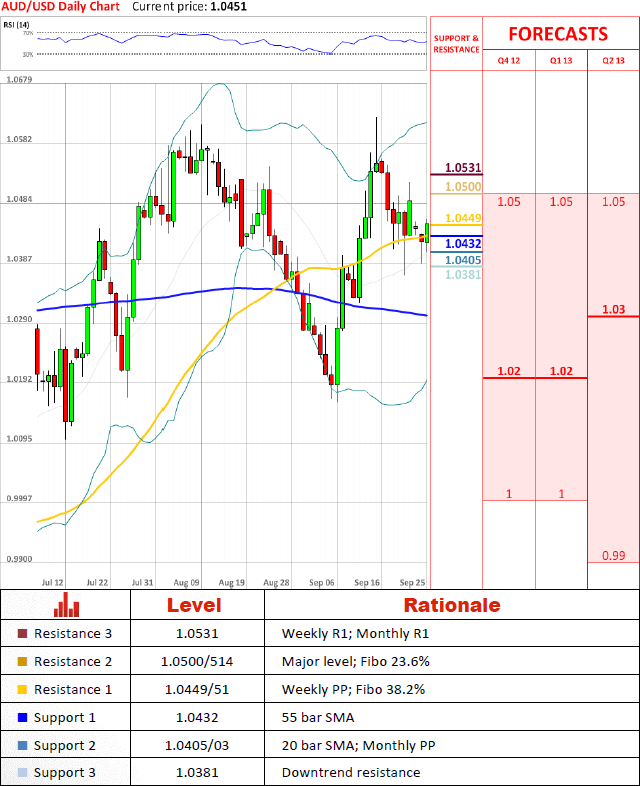The image size is (640, 786).
Task: Click the 1.0531 resistance label on chart
Action: [463, 168]
